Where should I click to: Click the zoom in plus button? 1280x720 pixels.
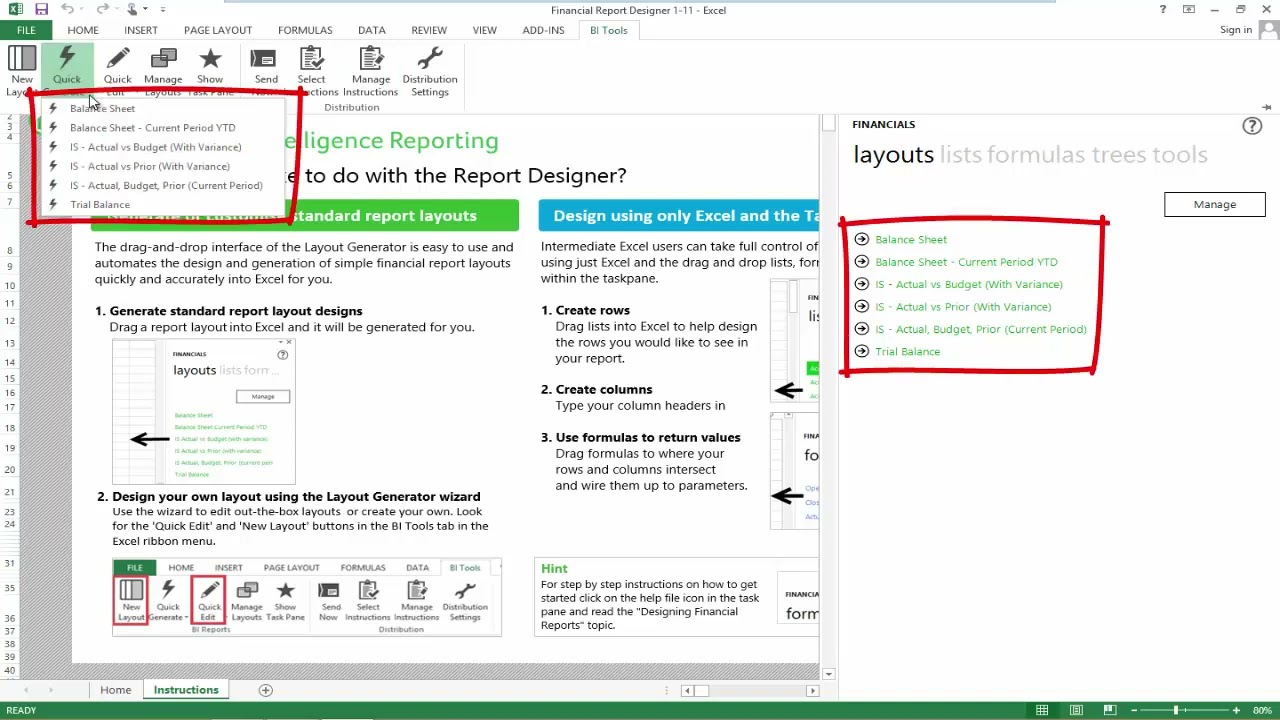click(1236, 710)
